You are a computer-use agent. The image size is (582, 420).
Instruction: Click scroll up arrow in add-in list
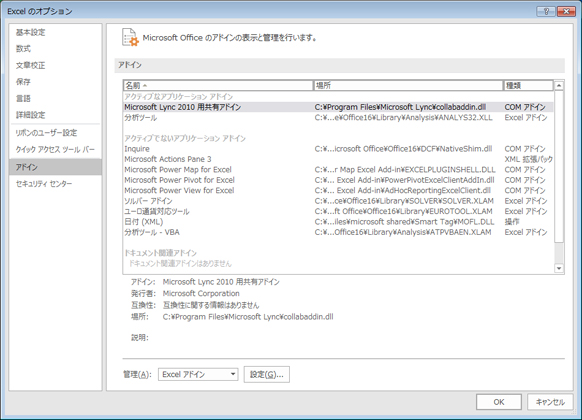[559, 86]
